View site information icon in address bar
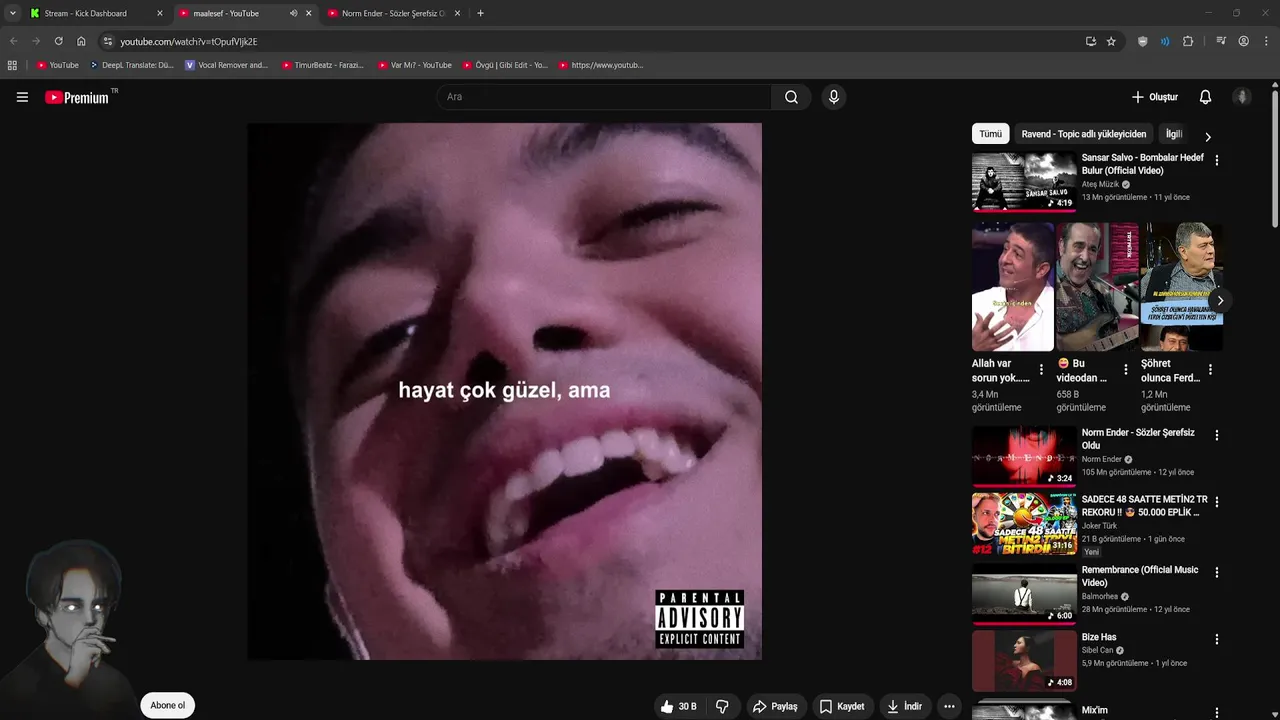1280x720 pixels. 108,41
